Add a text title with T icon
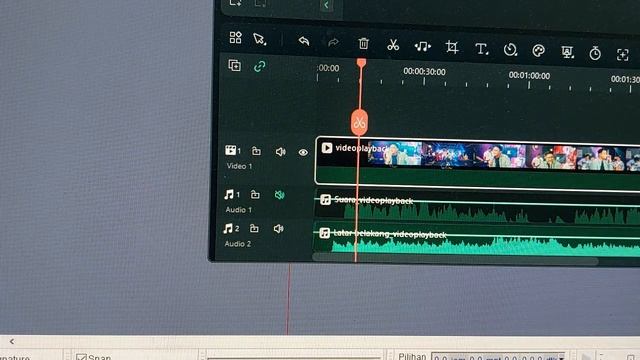640x360 pixels. 482,49
